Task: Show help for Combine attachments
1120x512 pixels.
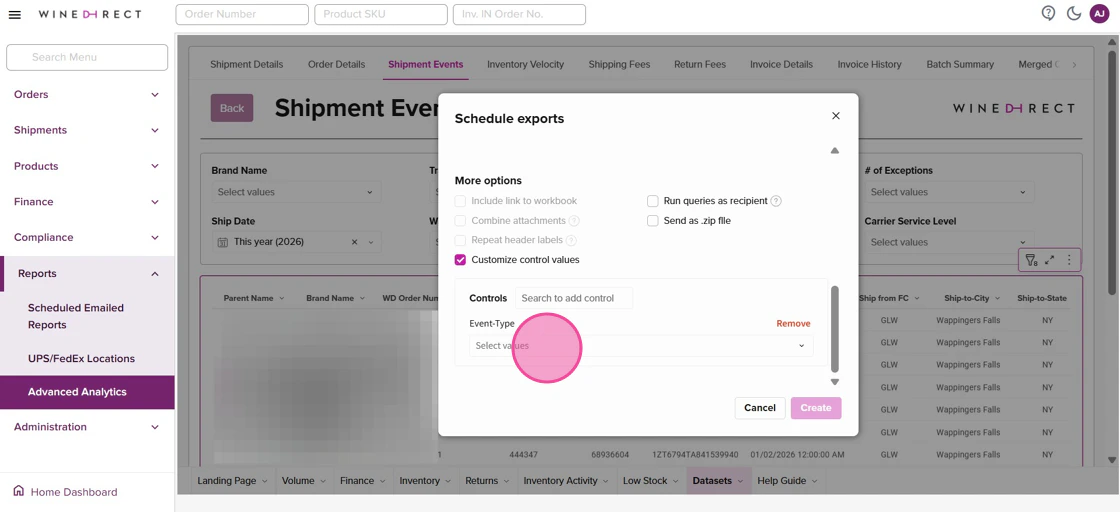Action: coord(574,221)
